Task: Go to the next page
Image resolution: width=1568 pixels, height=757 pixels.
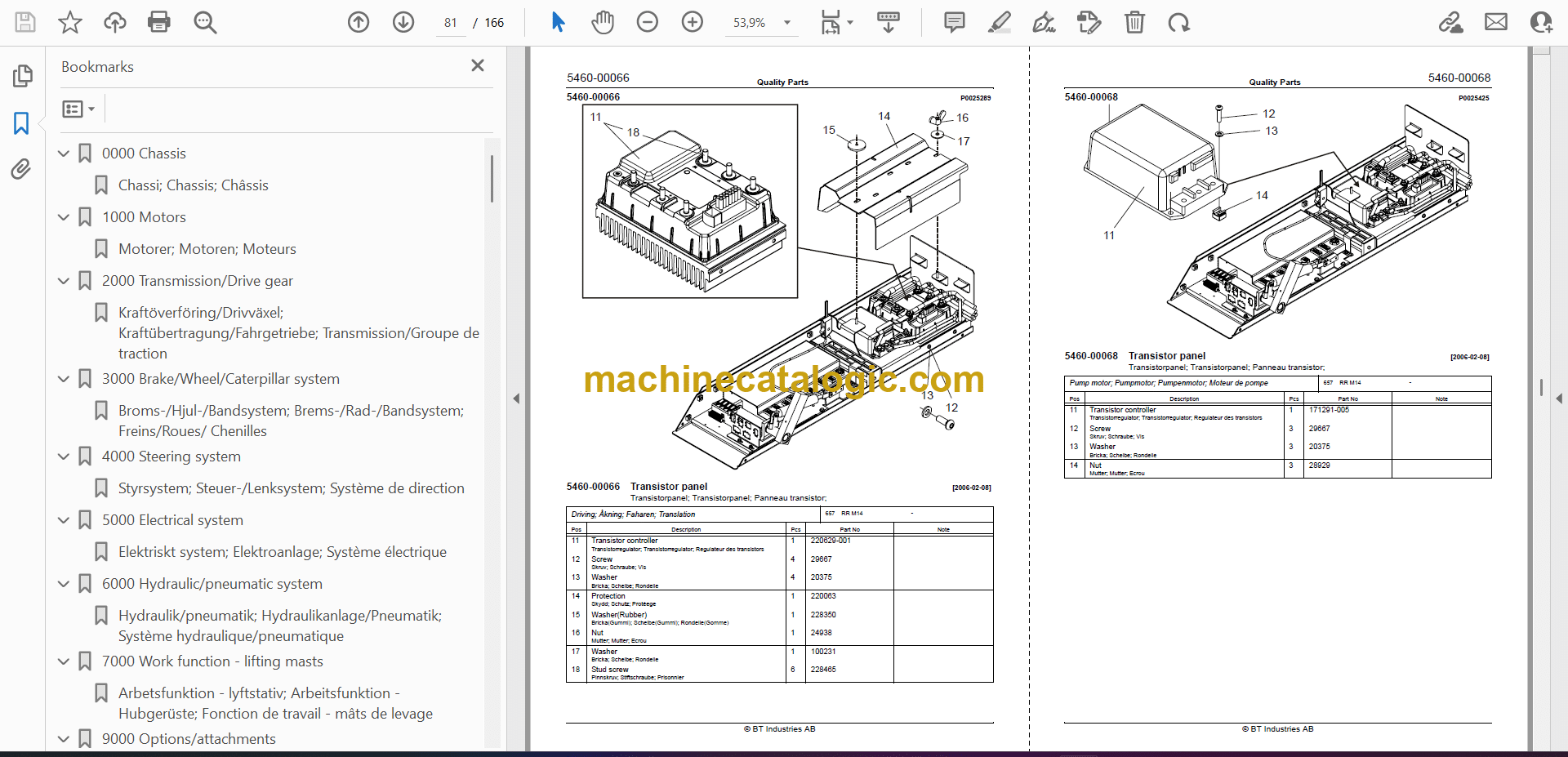Action: [x=403, y=22]
